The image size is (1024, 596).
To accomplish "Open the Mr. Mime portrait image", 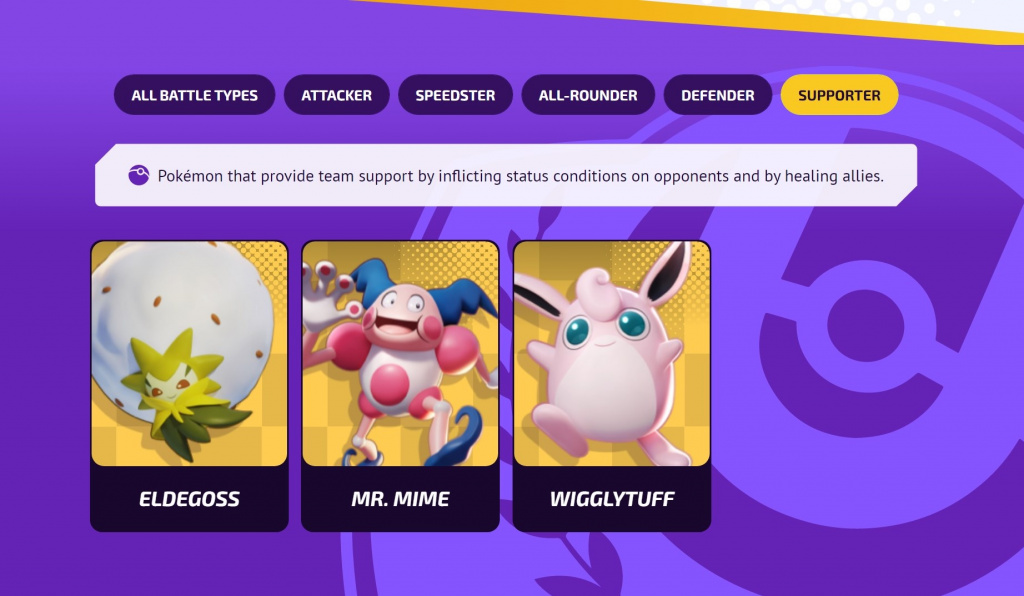I will coord(400,353).
